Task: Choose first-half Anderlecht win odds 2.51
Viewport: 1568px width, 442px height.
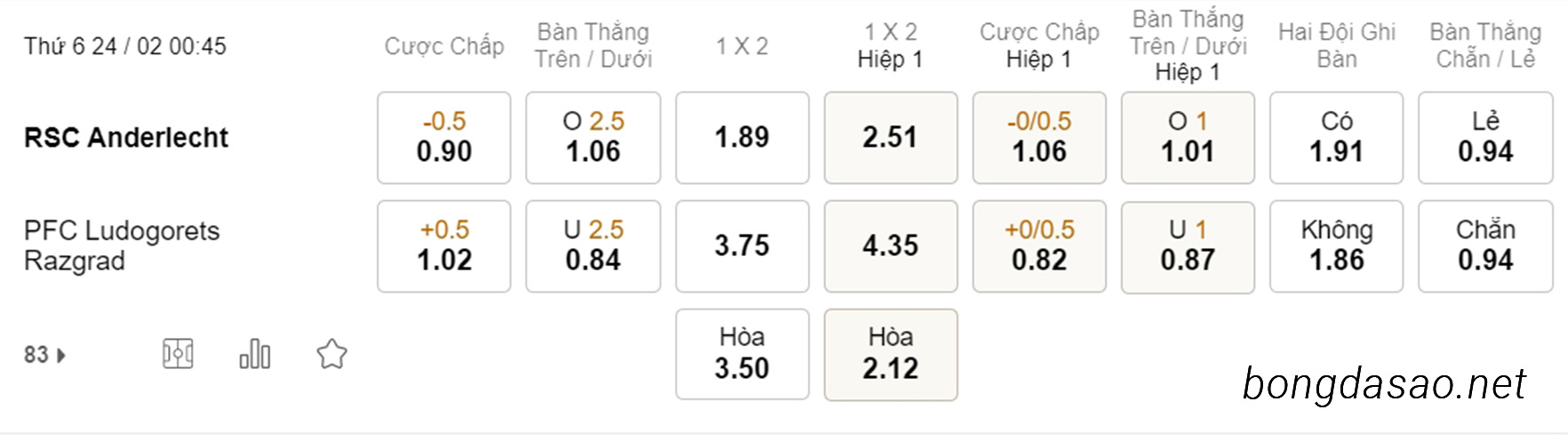Action: 891,138
